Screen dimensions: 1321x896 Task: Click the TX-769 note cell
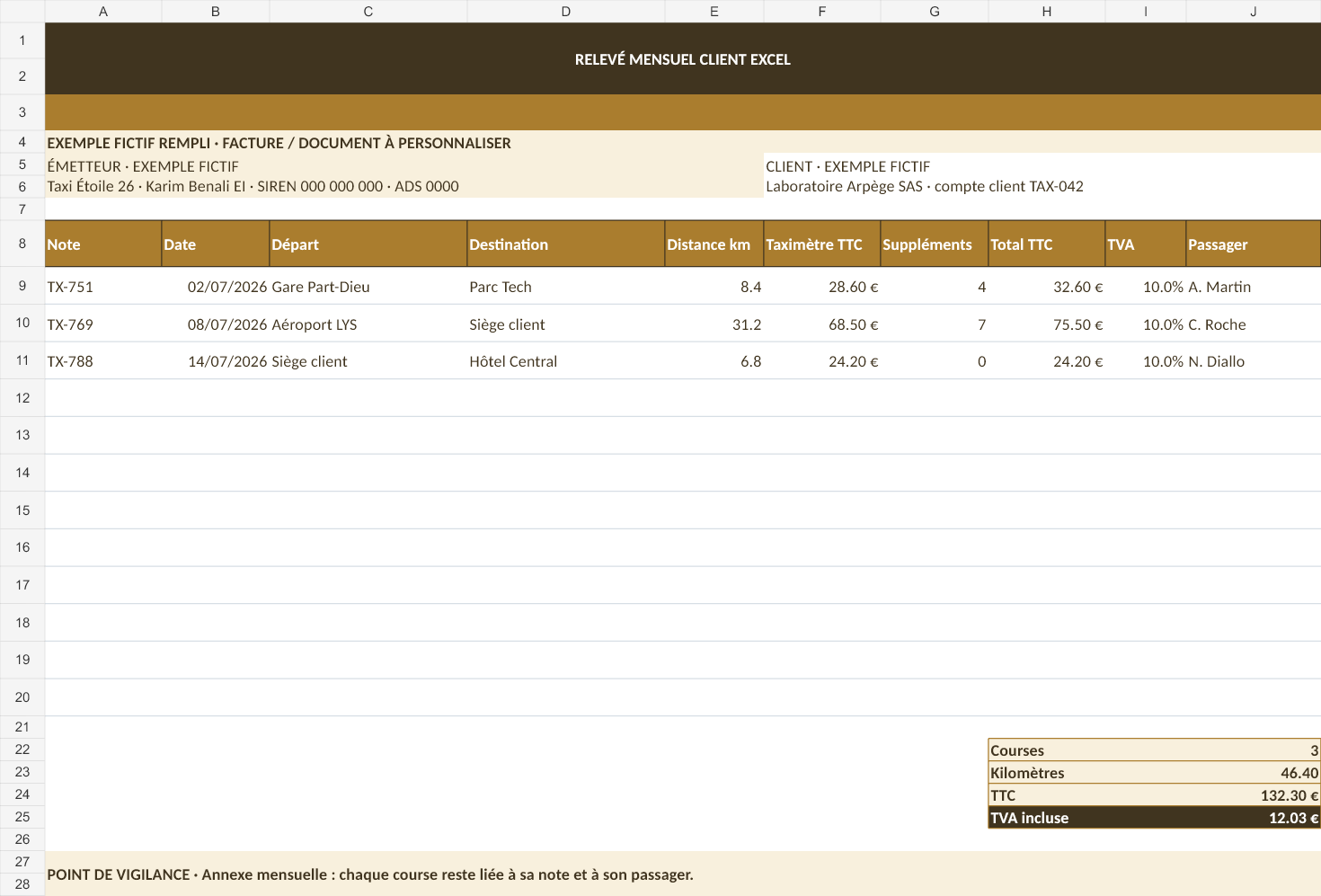[x=103, y=324]
